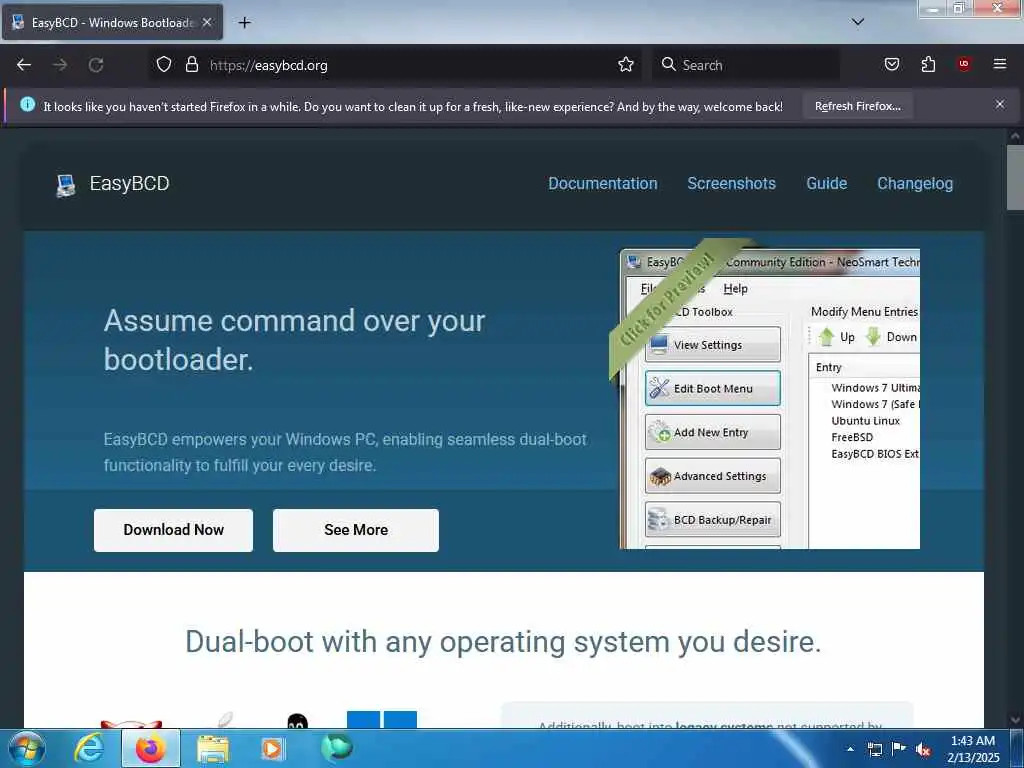Open the uBlock Origin extension icon
This screenshot has height=768, width=1024.
964,65
